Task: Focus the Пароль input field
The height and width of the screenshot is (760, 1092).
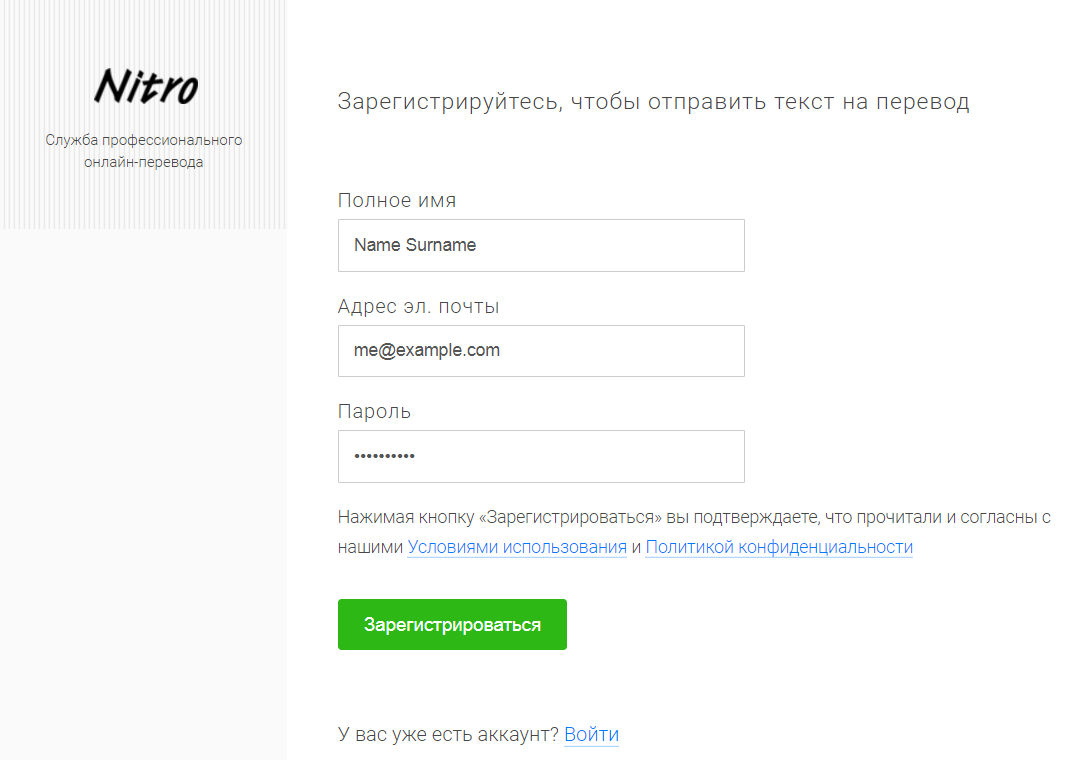Action: click(x=541, y=456)
